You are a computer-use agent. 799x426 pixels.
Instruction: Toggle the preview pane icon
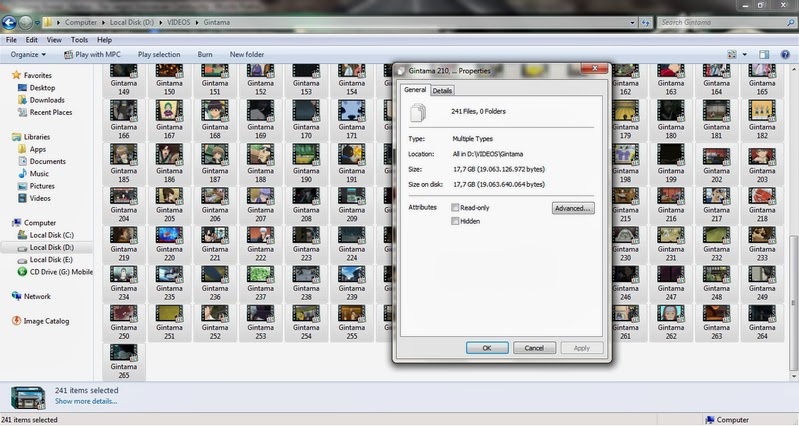point(764,55)
